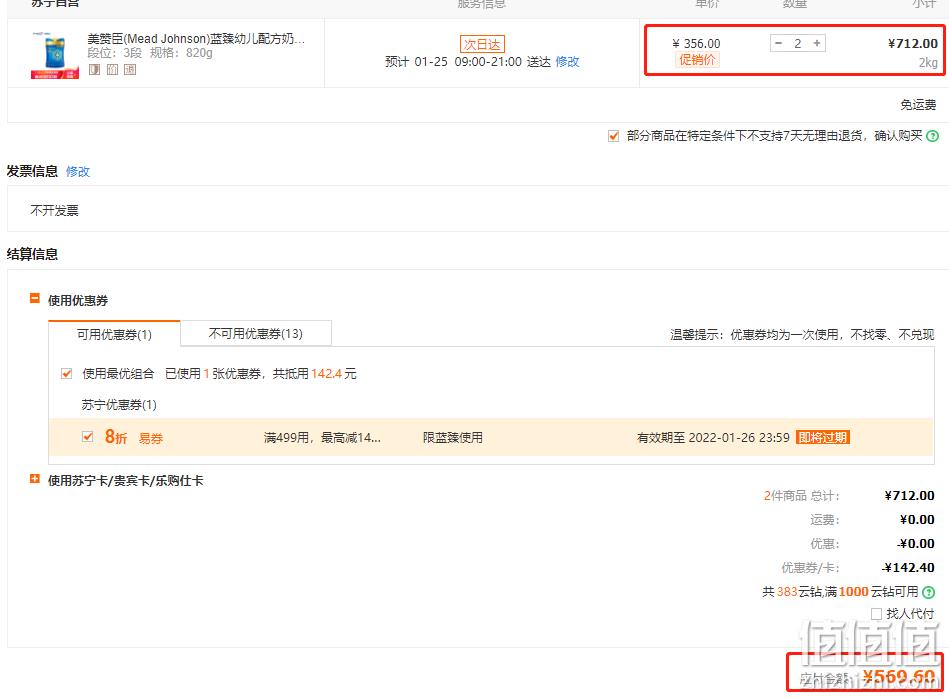949x699 pixels.
Task: Click the 即将过期 expiring-soon badge
Action: click(823, 438)
